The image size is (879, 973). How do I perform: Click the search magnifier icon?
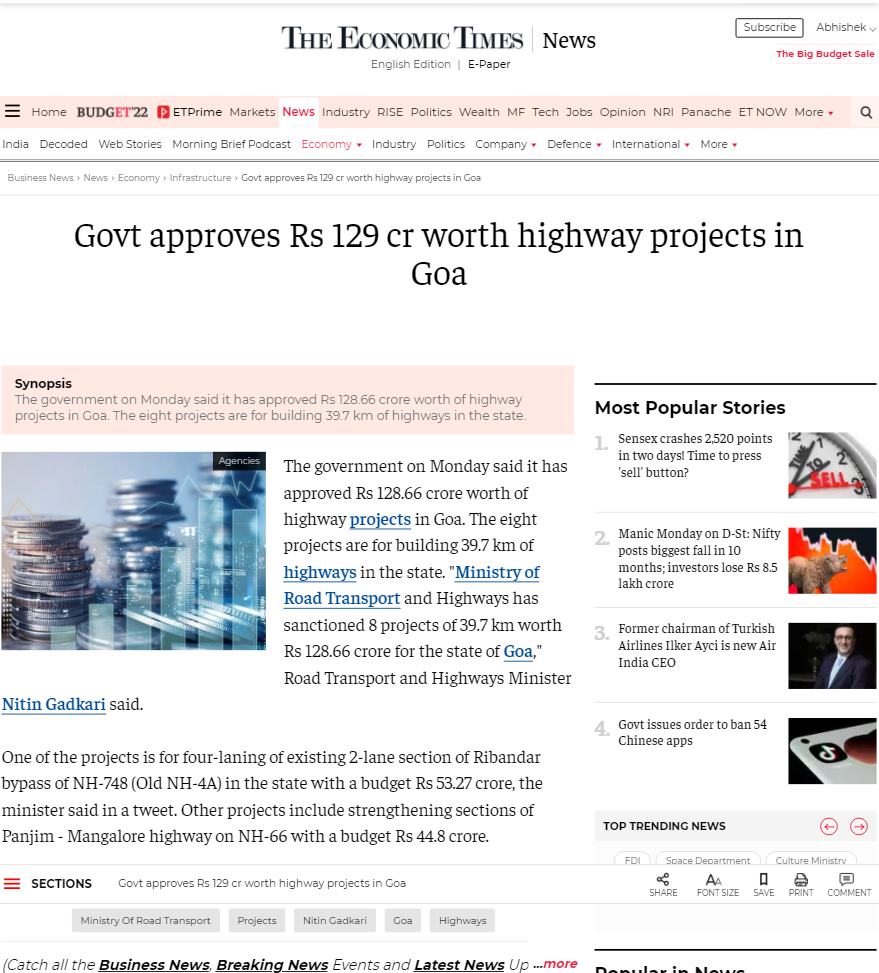[x=864, y=112]
